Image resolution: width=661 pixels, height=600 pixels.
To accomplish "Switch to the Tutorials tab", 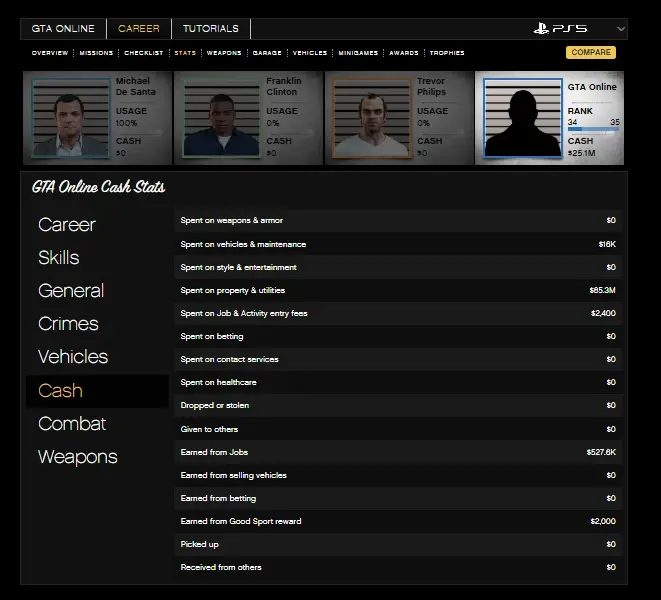I will click(x=210, y=29).
